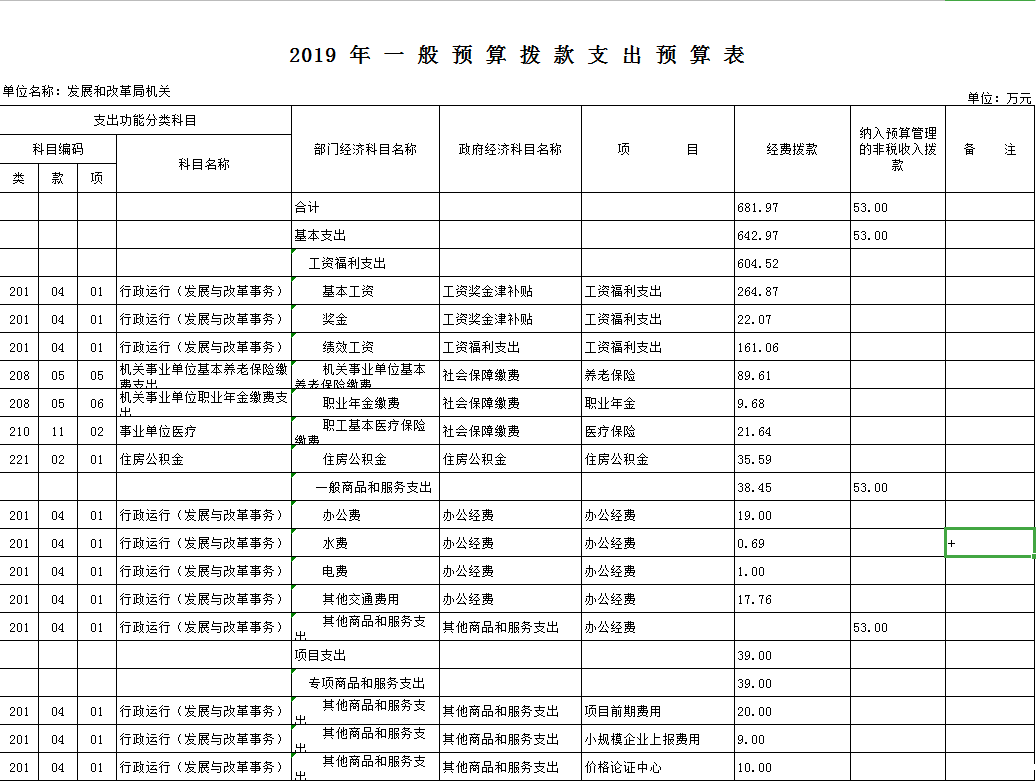The width and height of the screenshot is (1036, 782).
Task: Select the code cell containing 221
Action: click(19, 460)
